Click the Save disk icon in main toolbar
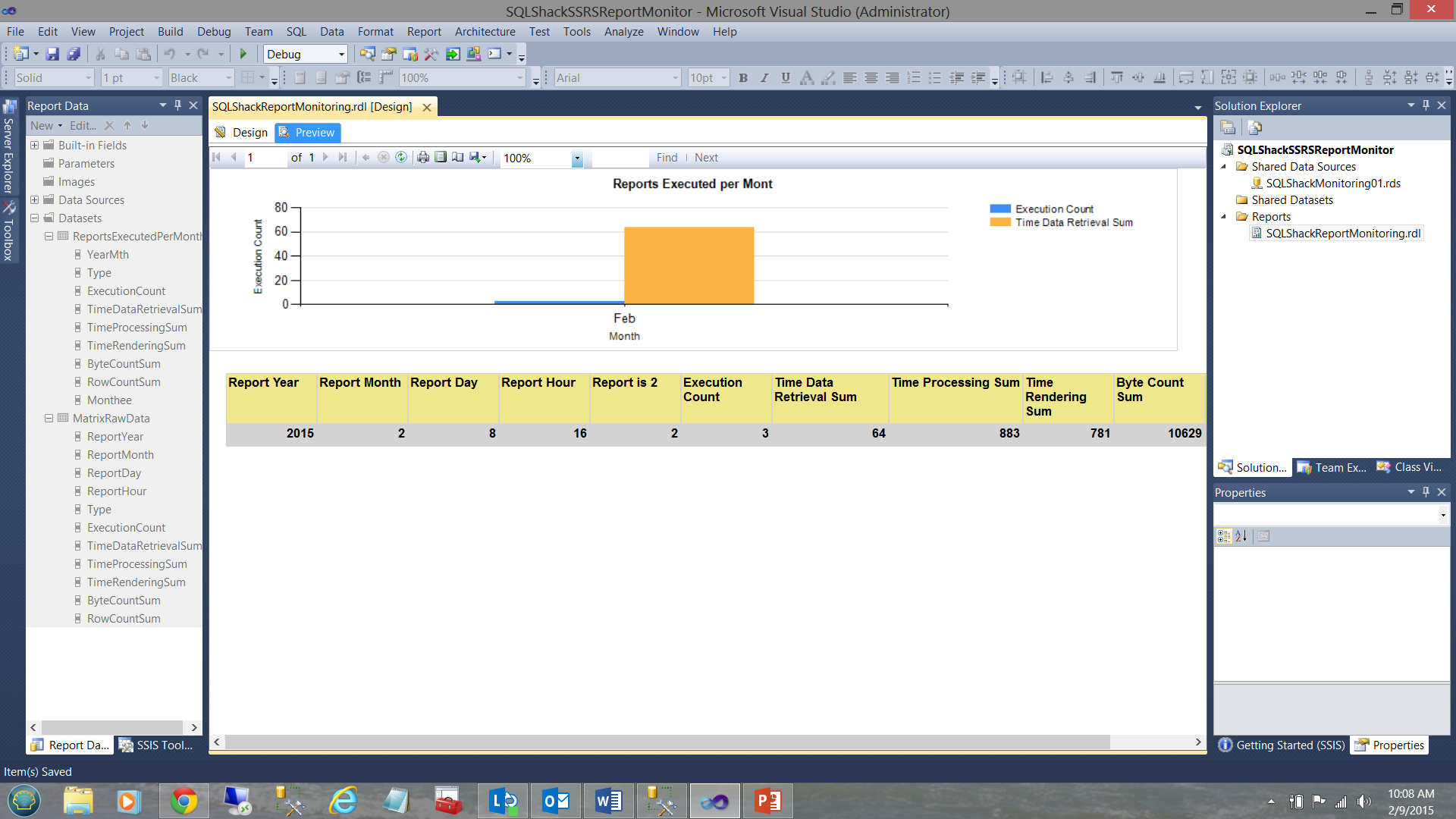Viewport: 1456px width, 819px height. coord(52,54)
